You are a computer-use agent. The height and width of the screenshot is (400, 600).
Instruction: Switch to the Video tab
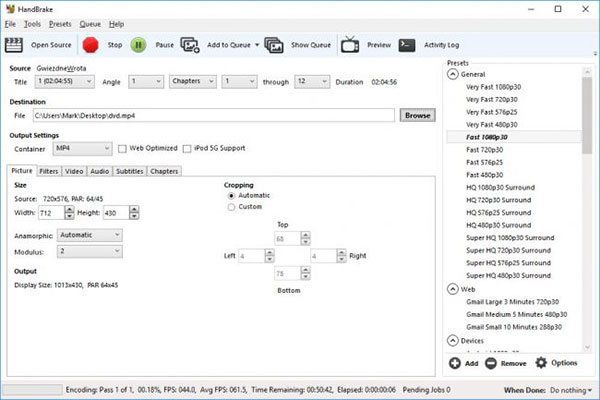pos(74,171)
